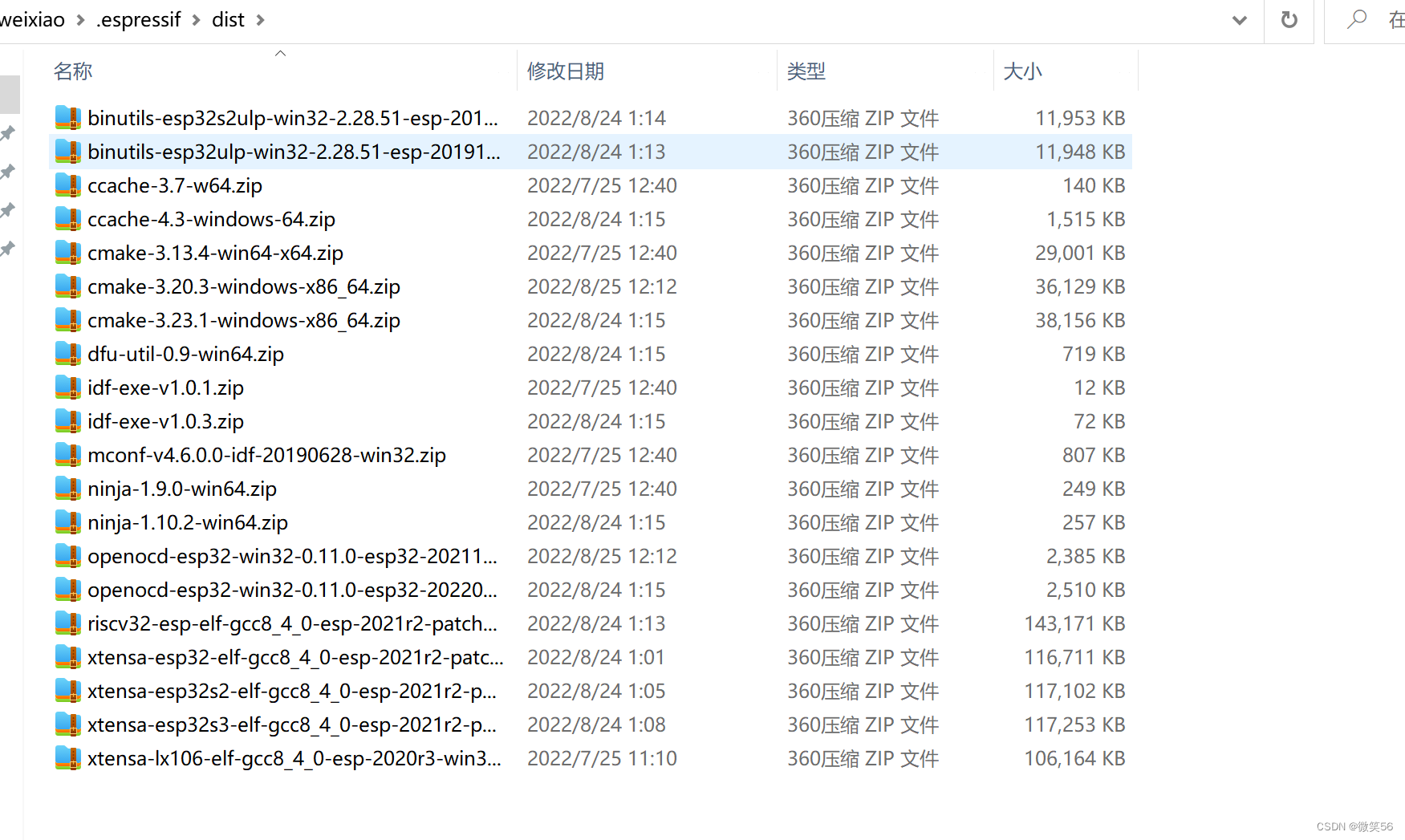Select file cmake-3.13.4-win64-x64.zip
Screen dimensions: 1405x840
[x=215, y=253]
